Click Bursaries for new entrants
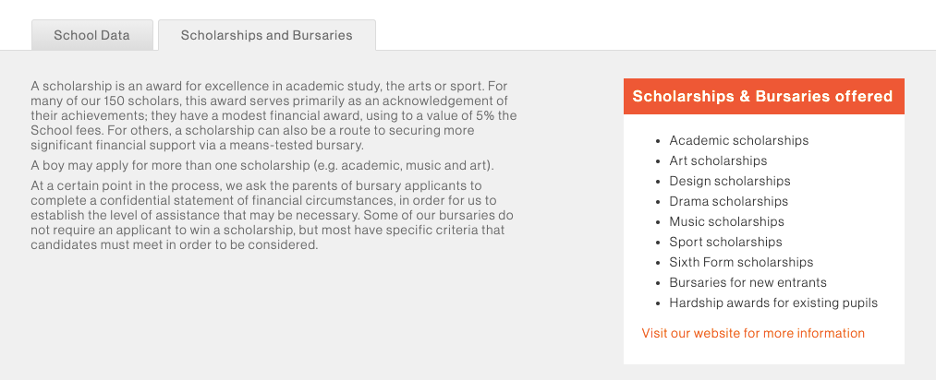Viewport: 936px width, 380px height. (x=747, y=282)
